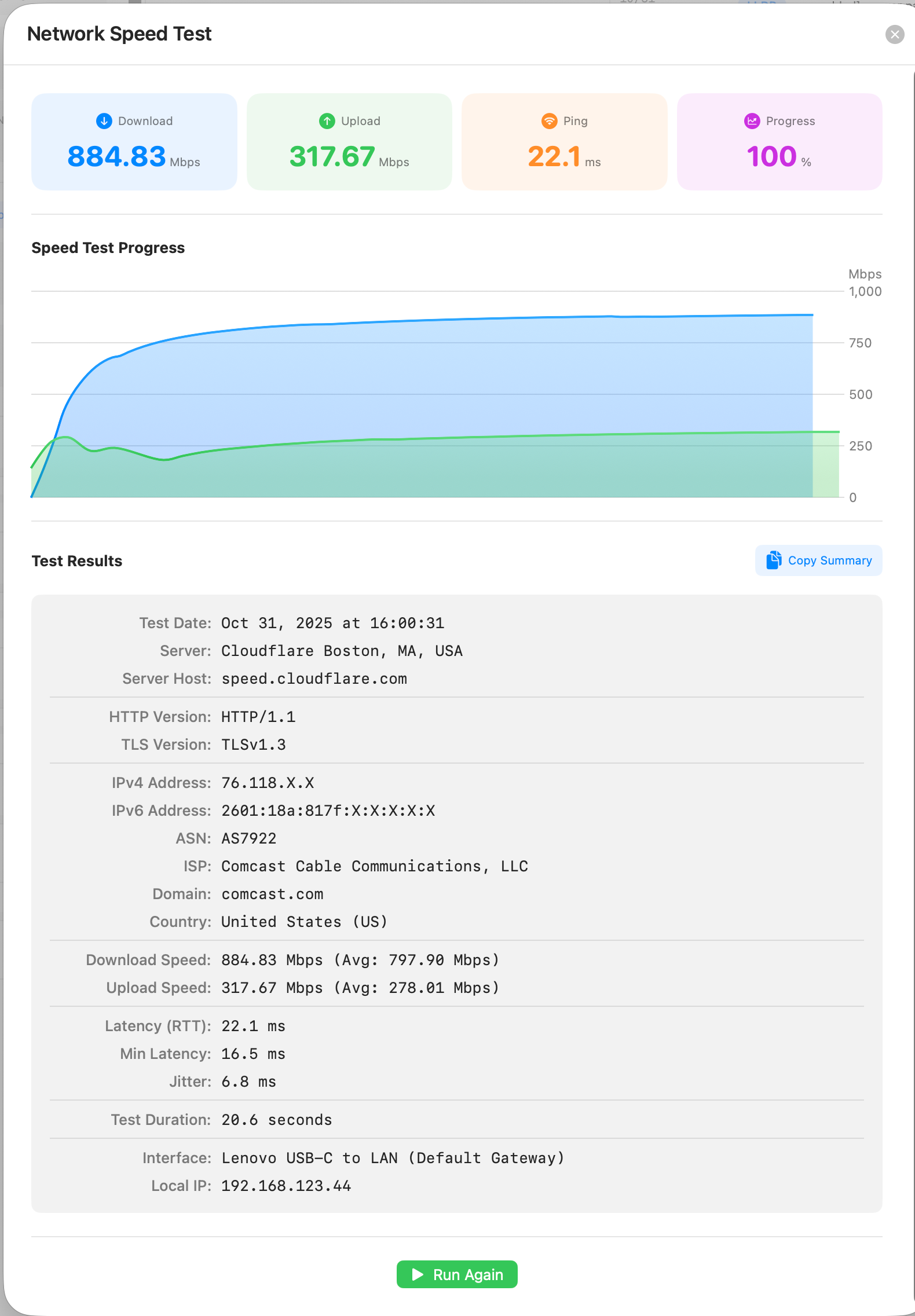Click the Speed Test Progress heading
This screenshot has height=1316, width=915.
(x=108, y=248)
